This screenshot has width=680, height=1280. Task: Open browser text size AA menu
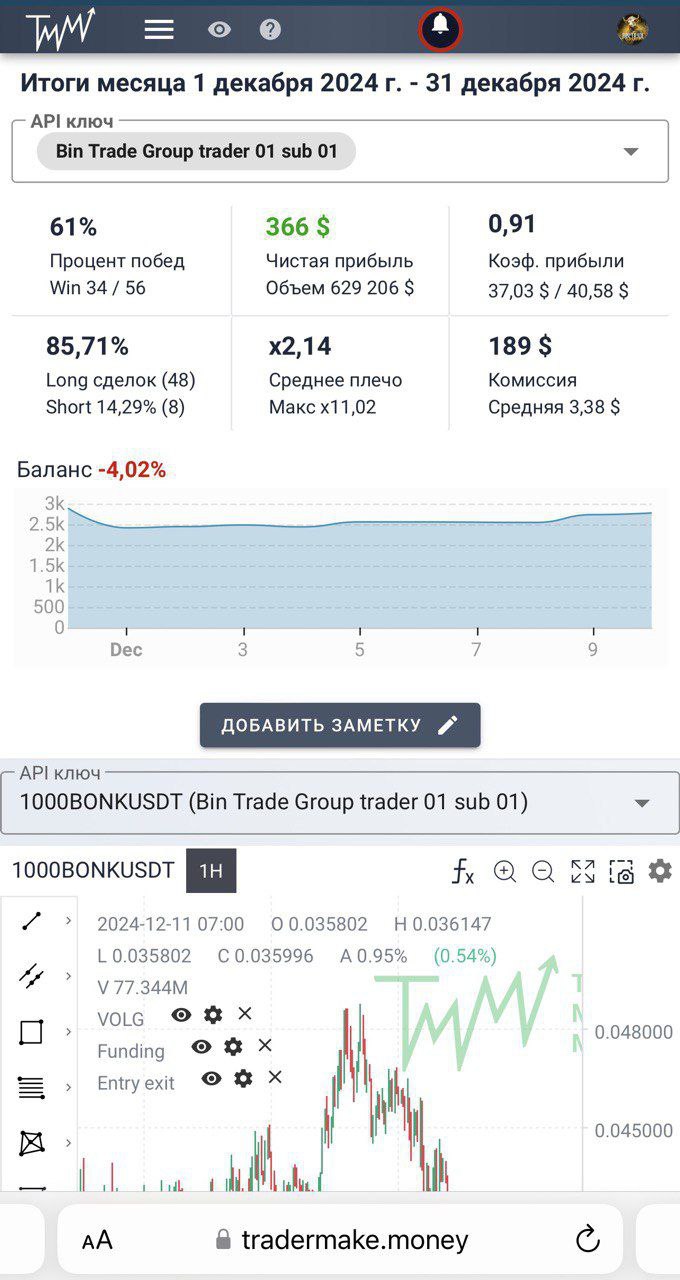pos(97,1241)
